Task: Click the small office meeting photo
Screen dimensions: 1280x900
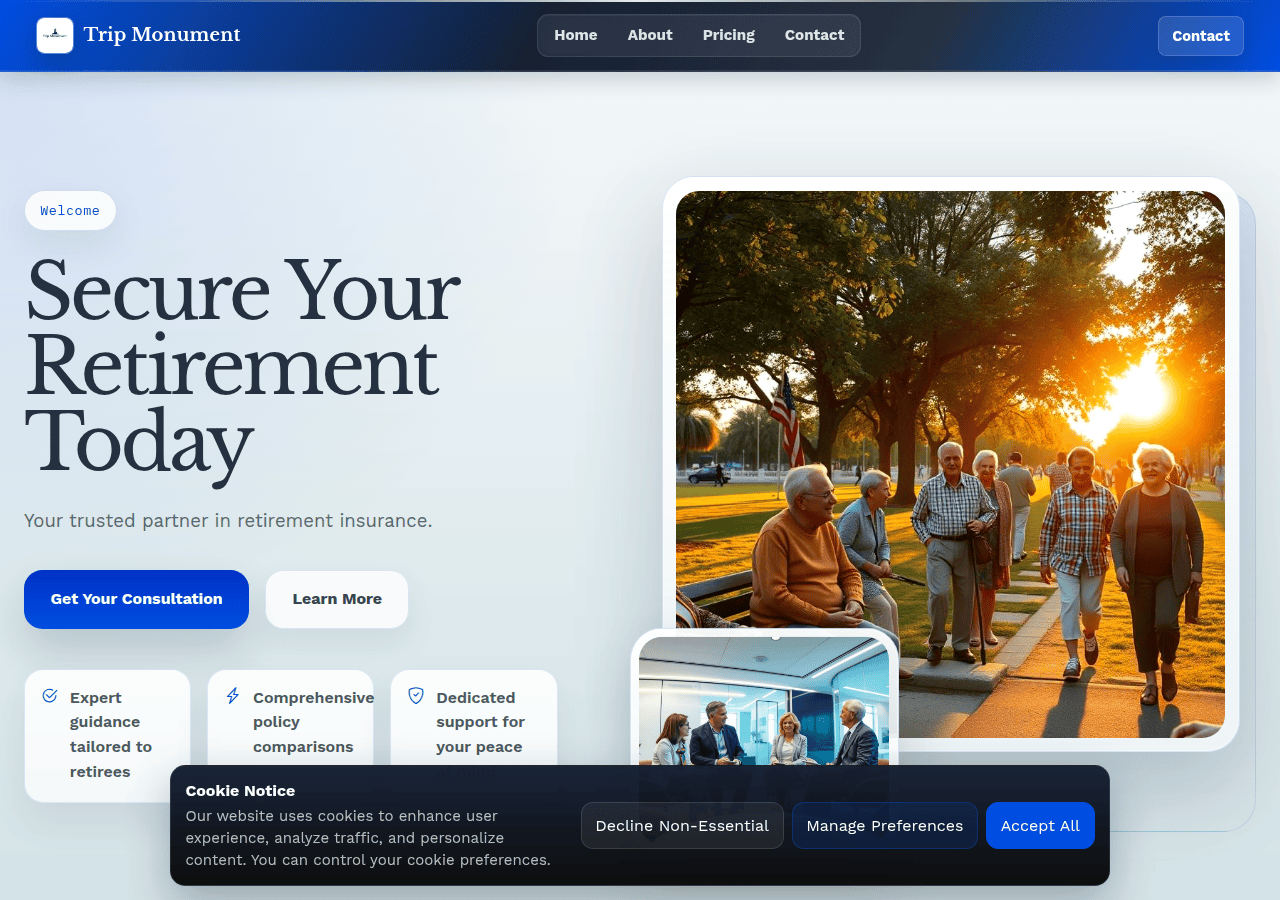Action: point(764,702)
